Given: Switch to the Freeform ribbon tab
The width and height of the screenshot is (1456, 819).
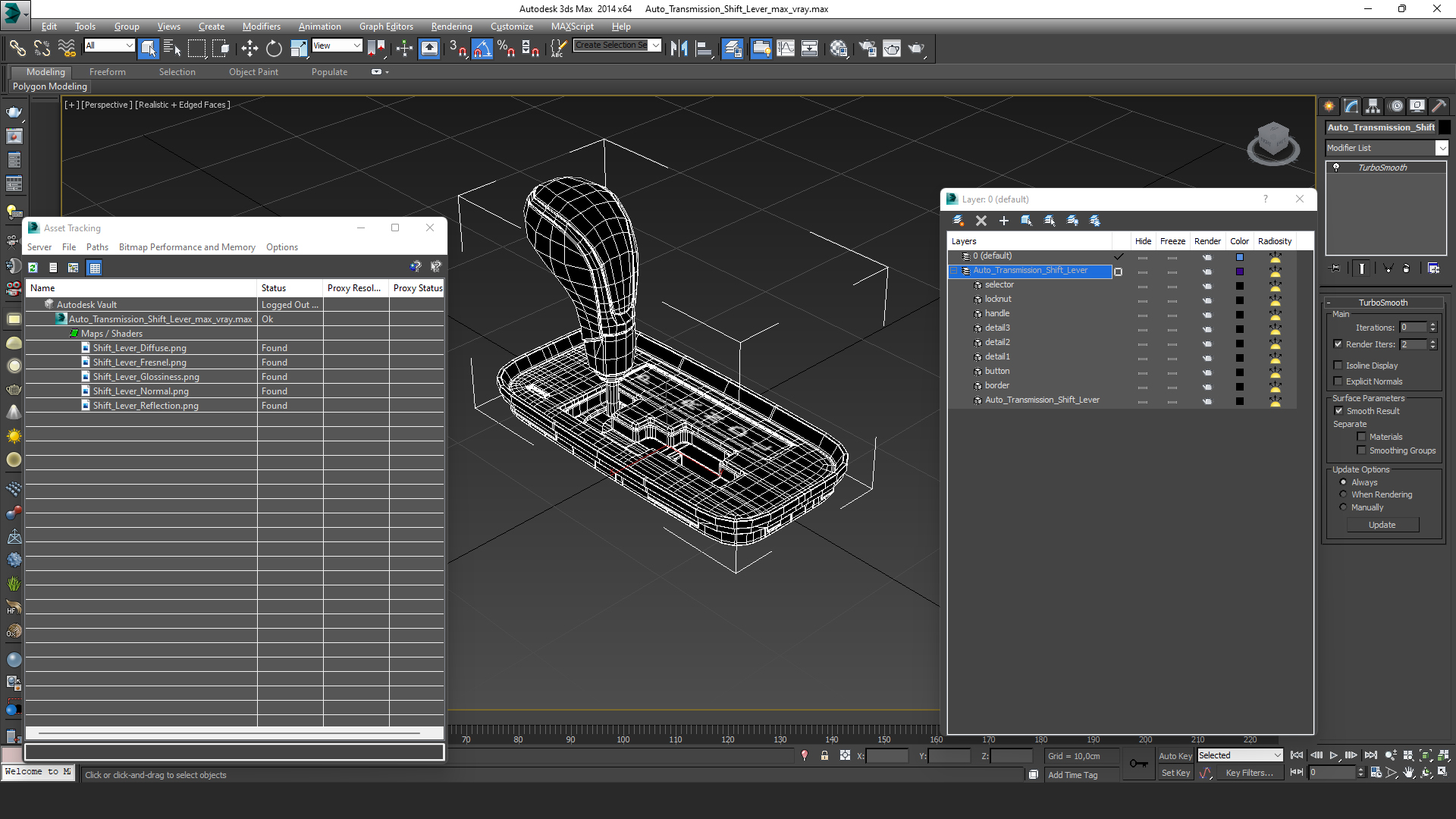Looking at the screenshot, I should click(107, 72).
